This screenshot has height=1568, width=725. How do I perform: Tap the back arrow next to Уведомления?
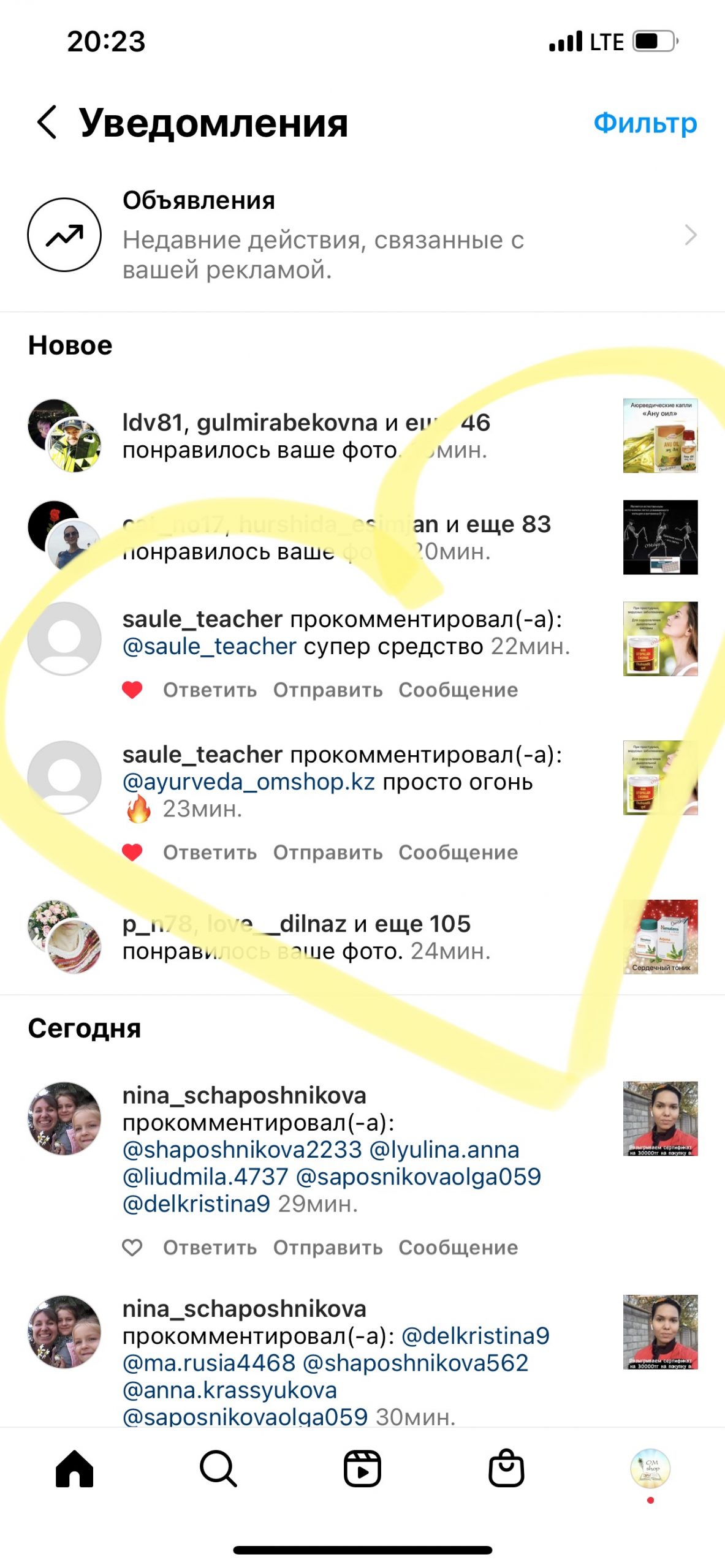point(47,121)
